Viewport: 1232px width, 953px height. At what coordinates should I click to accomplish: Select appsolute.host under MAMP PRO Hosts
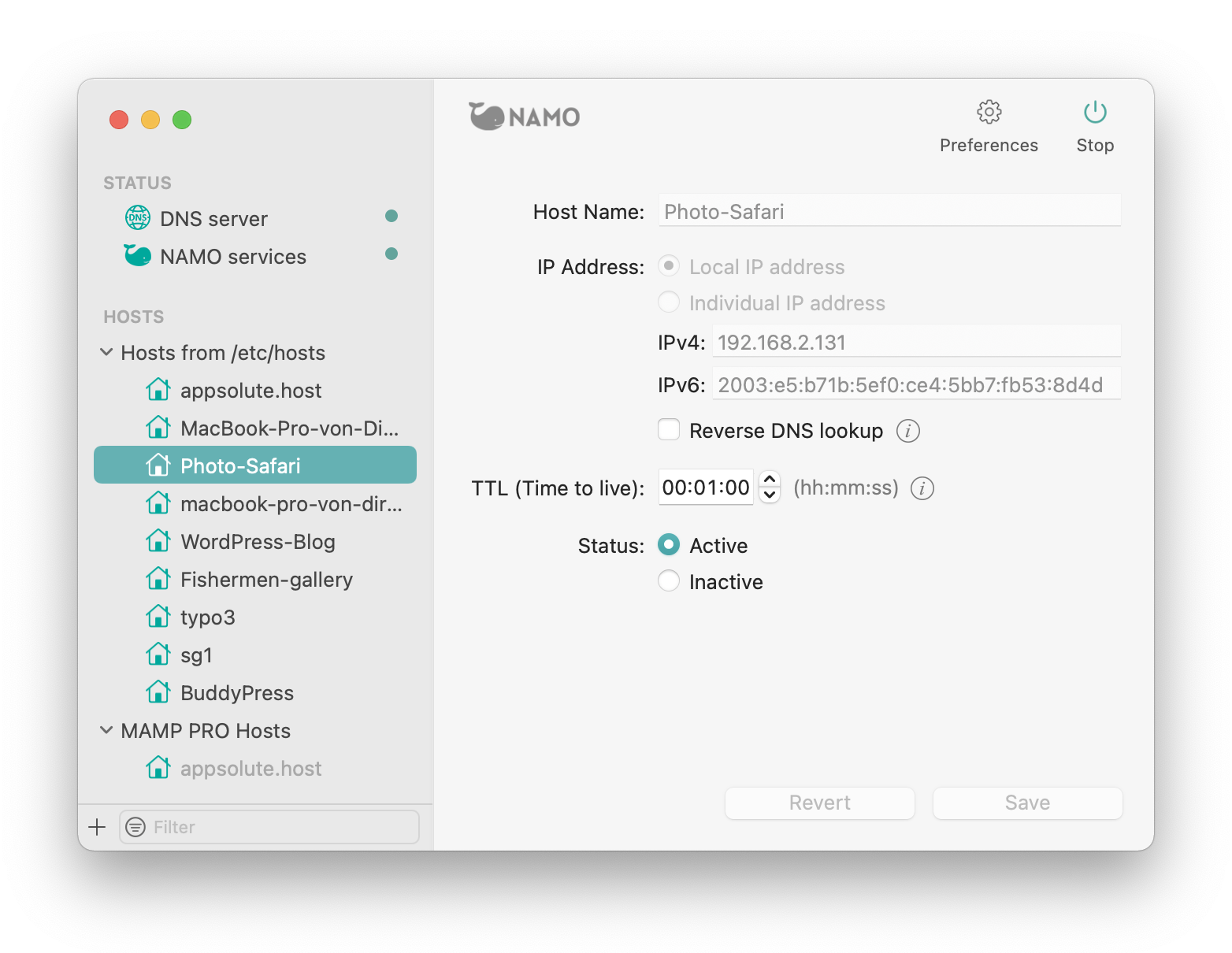pyautogui.click(x=255, y=768)
